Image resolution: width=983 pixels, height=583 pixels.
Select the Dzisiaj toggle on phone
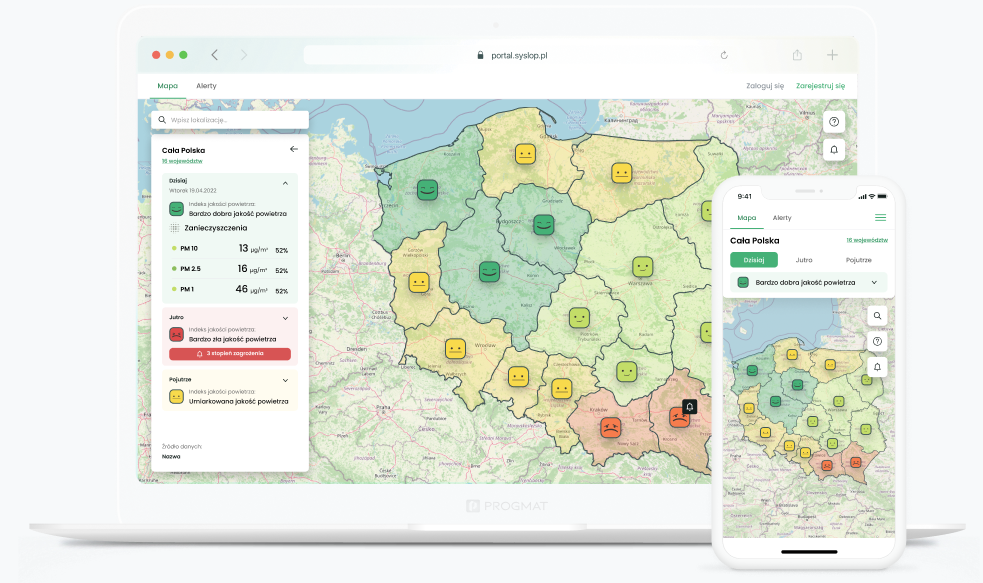coord(754,259)
